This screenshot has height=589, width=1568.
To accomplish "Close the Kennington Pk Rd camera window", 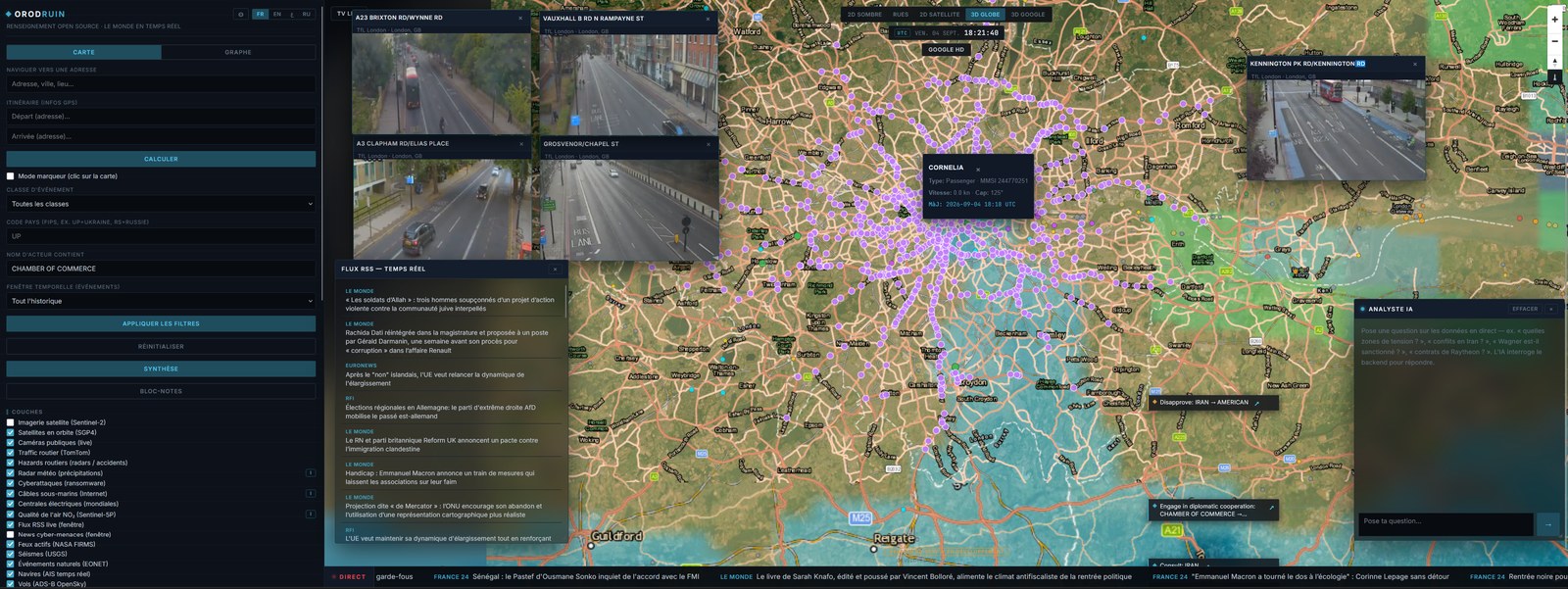I will [x=1415, y=64].
